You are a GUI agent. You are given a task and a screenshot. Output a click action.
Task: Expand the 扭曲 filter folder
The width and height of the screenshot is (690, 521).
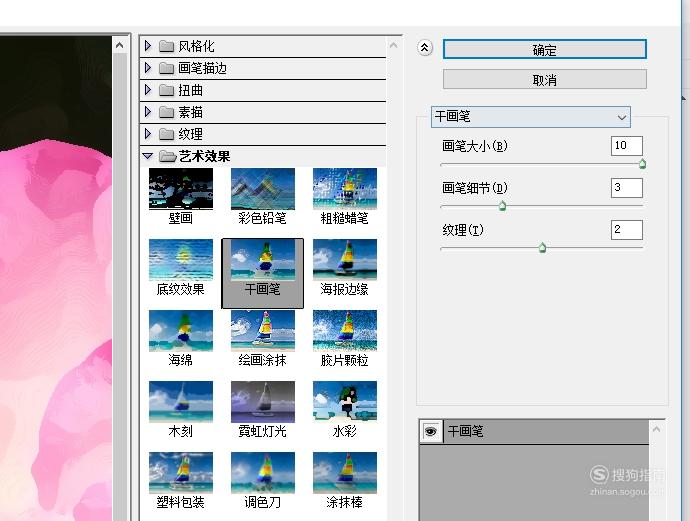[x=148, y=90]
